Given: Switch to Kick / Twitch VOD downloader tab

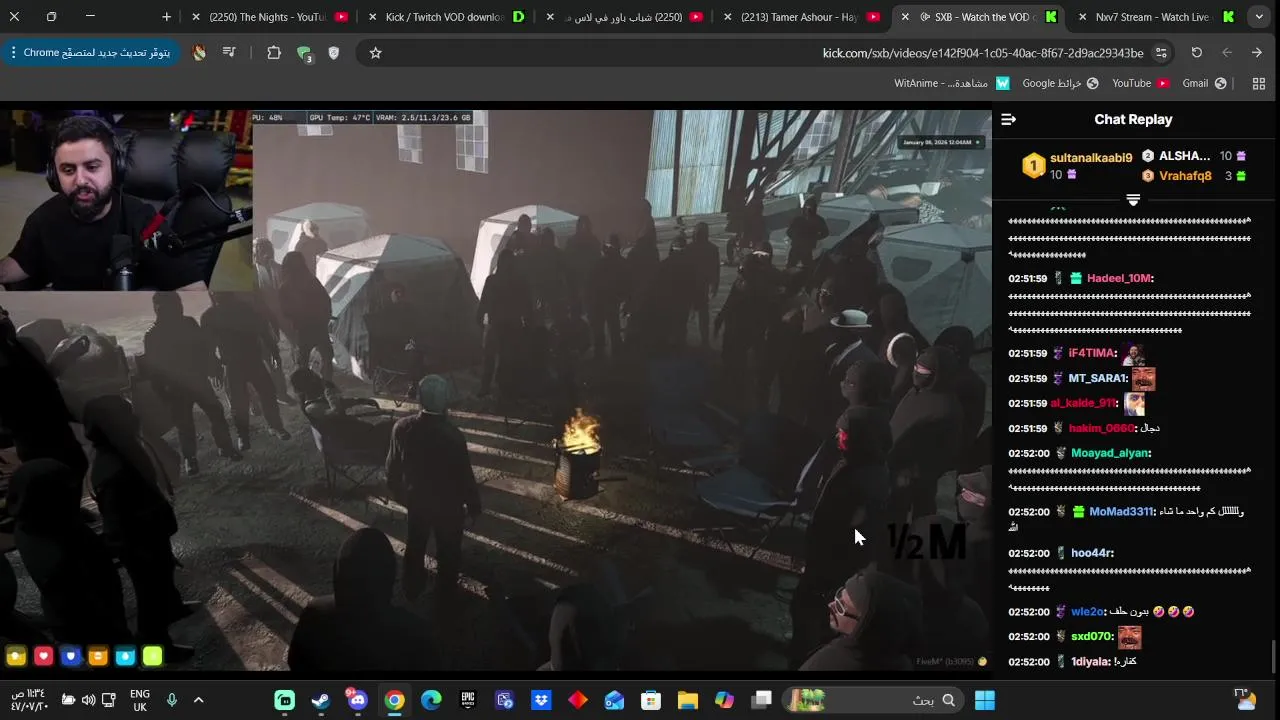Looking at the screenshot, I should [x=447, y=17].
